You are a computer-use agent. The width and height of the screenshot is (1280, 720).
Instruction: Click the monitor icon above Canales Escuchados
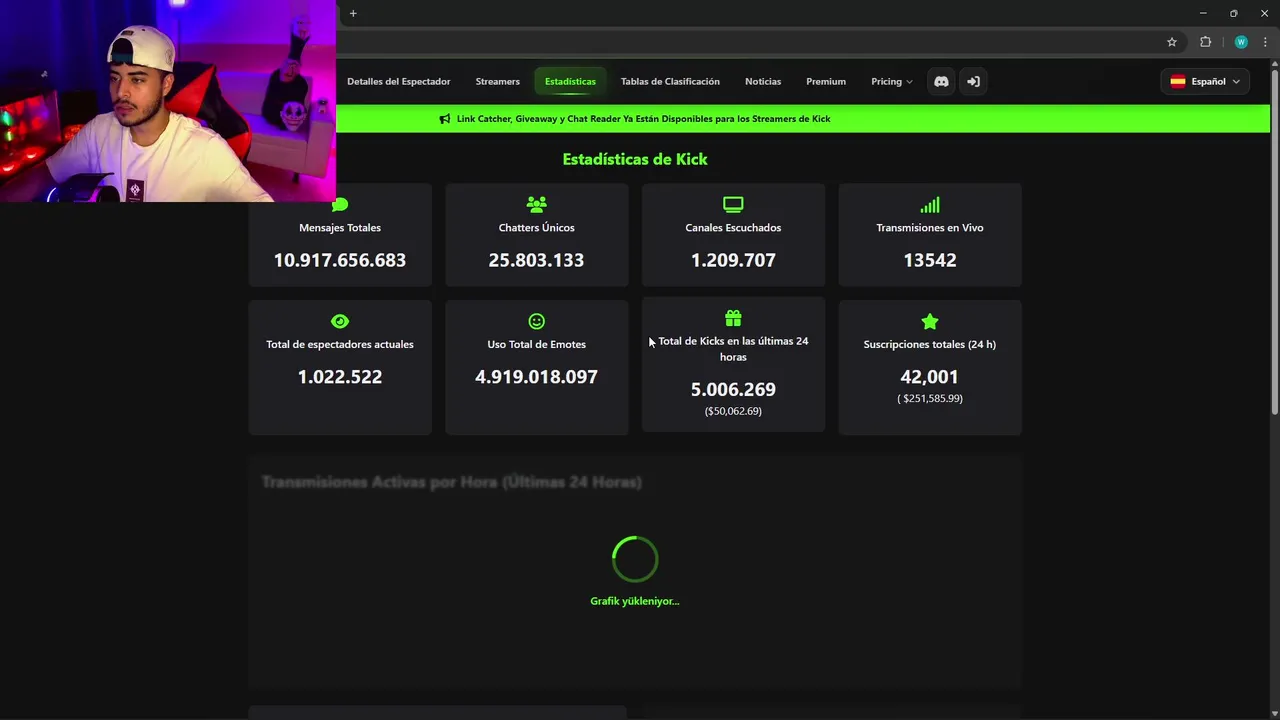coord(733,205)
